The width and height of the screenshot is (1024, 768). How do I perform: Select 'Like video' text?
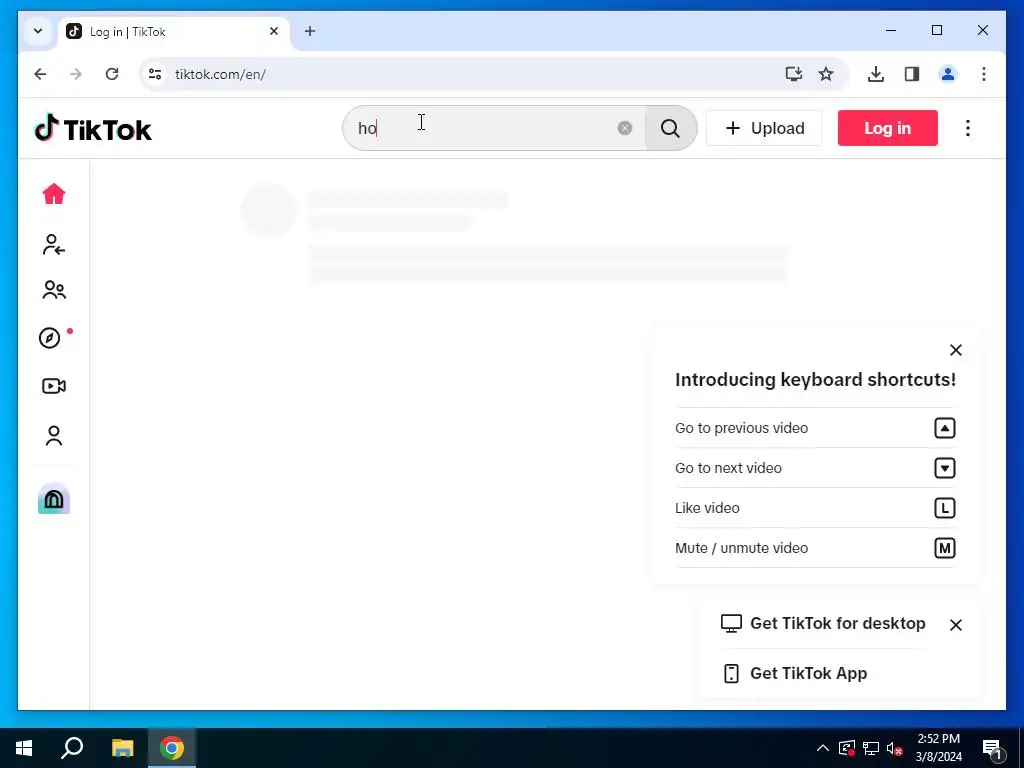[x=707, y=508]
